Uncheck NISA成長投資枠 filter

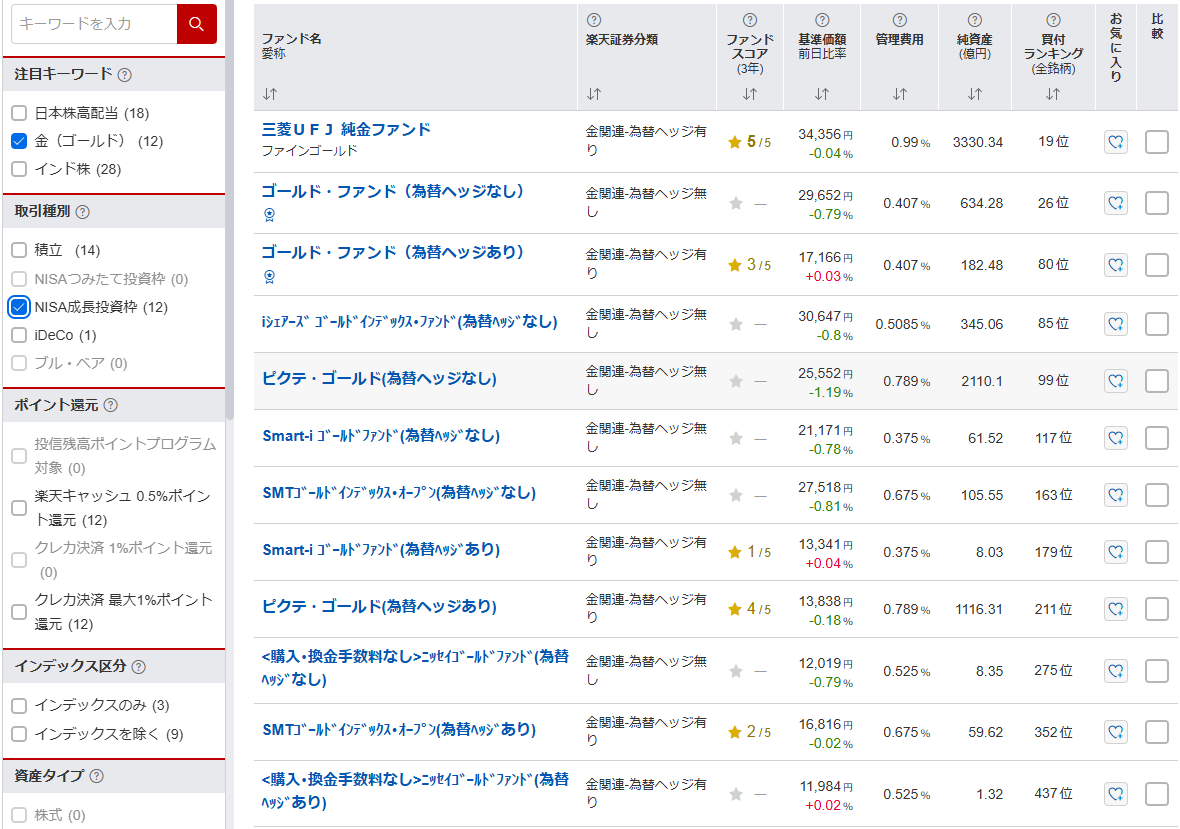[x=20, y=307]
